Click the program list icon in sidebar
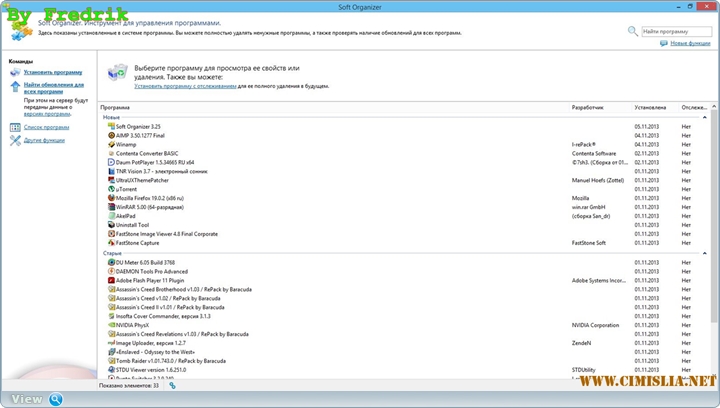This screenshot has height=408, width=720. coord(15,128)
